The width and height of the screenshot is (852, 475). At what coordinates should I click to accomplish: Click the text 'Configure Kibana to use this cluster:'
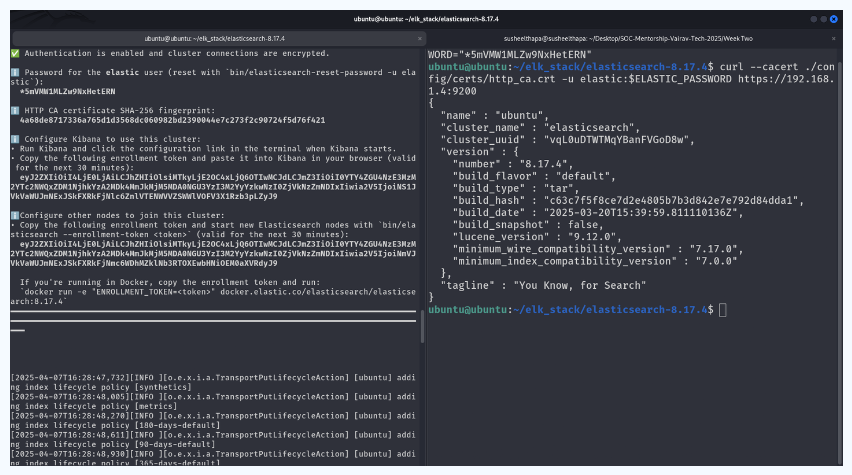[112, 139]
